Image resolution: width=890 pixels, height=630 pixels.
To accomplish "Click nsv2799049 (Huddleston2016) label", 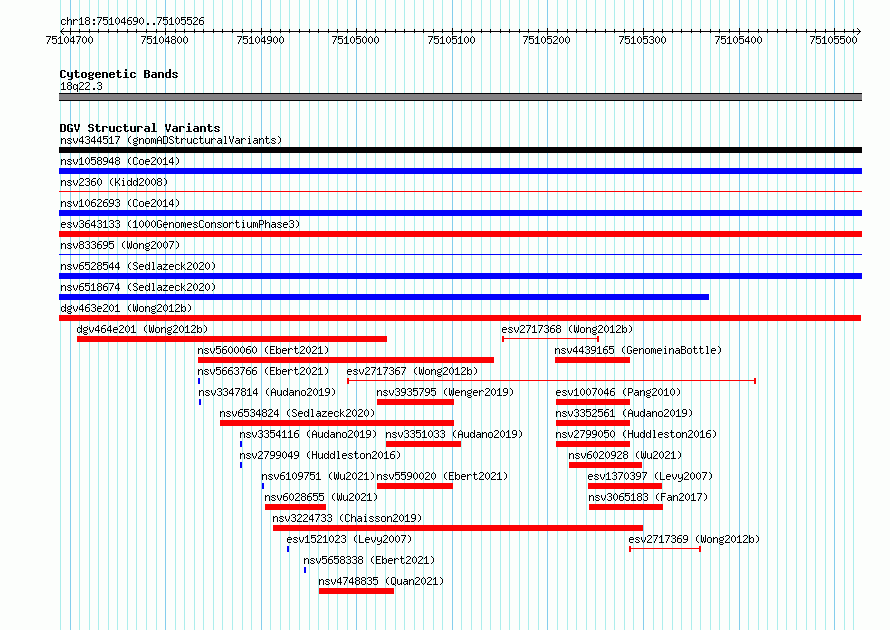I will click(x=320, y=455).
